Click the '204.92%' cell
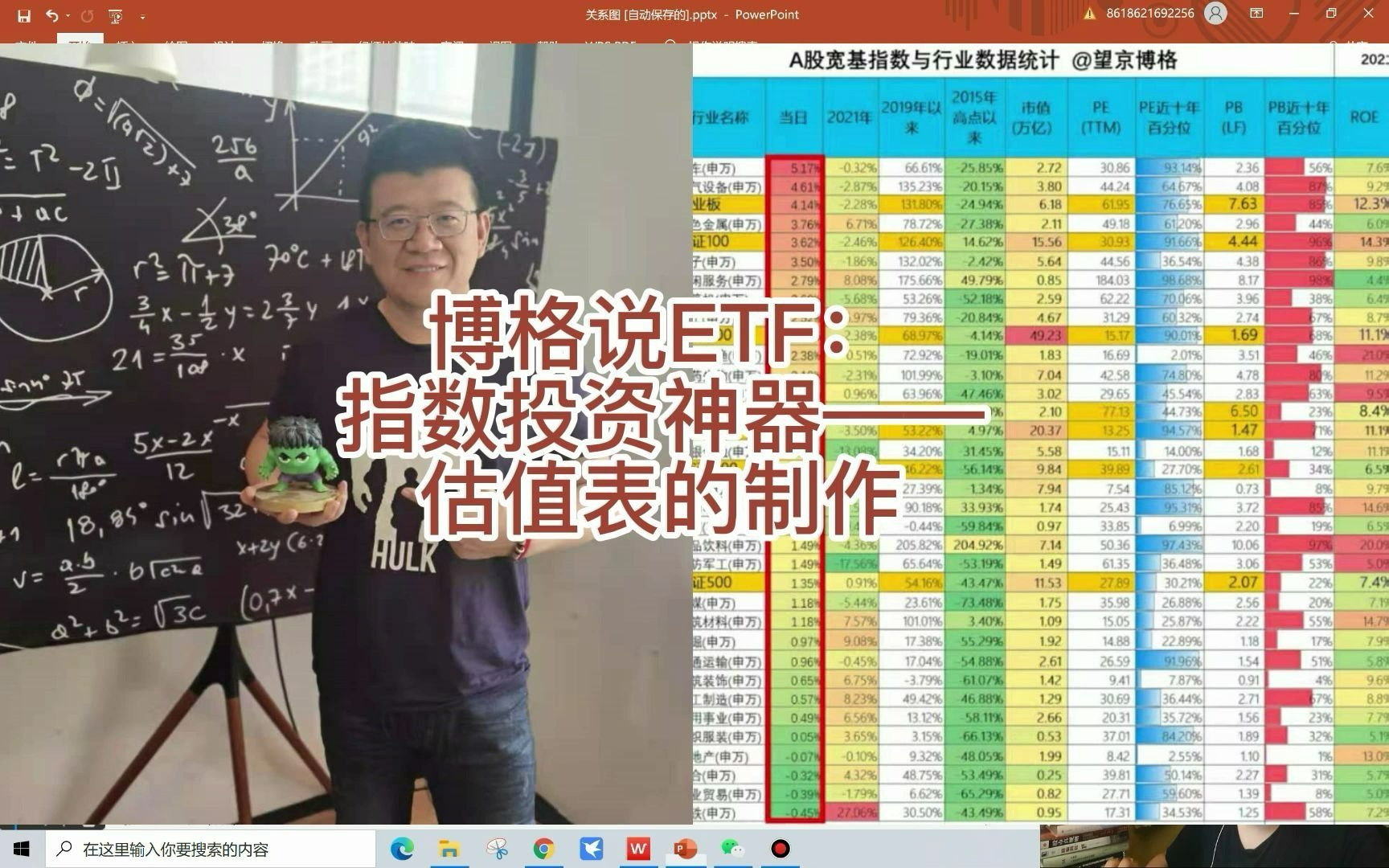This screenshot has width=1389, height=868. (x=973, y=545)
